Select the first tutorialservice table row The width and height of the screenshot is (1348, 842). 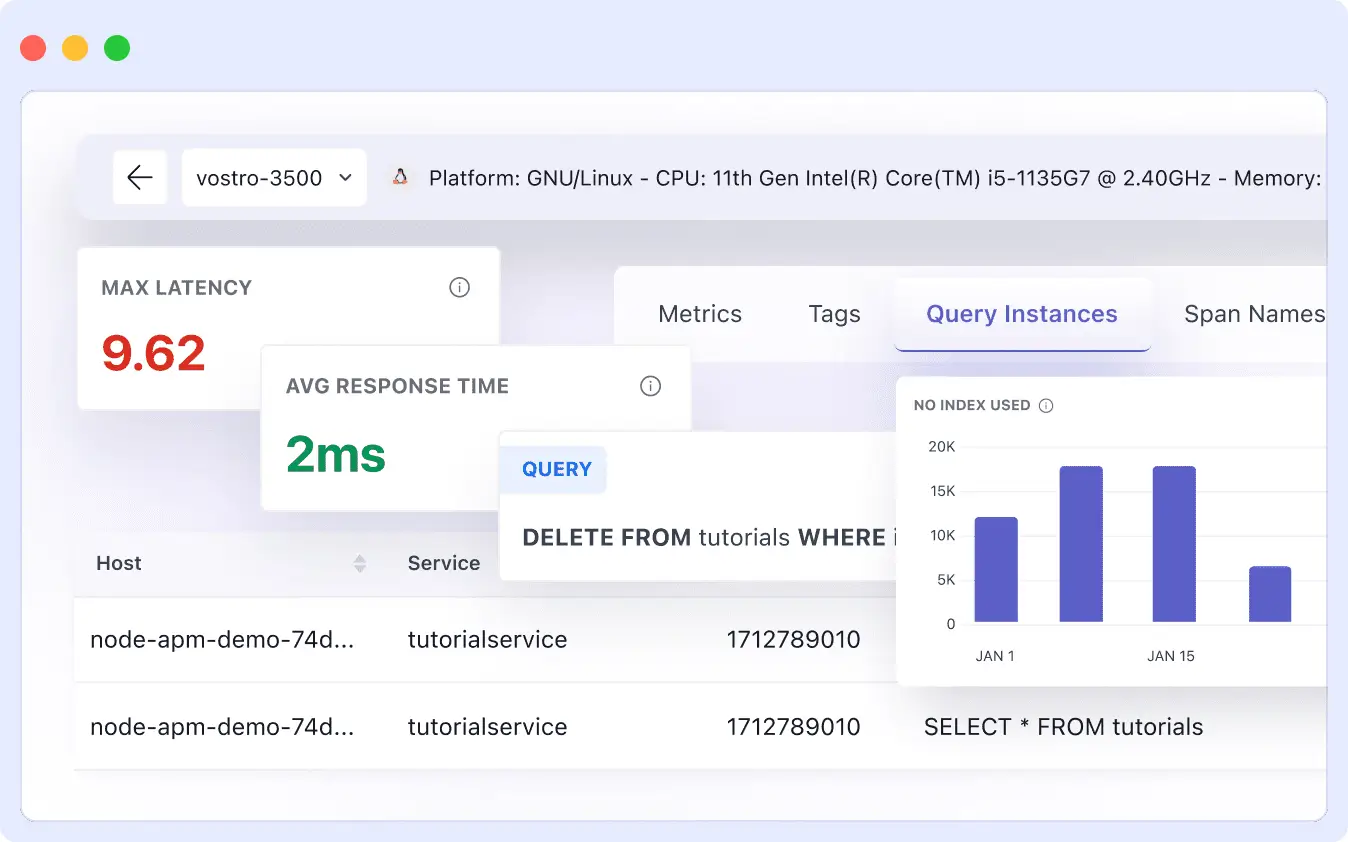click(487, 640)
